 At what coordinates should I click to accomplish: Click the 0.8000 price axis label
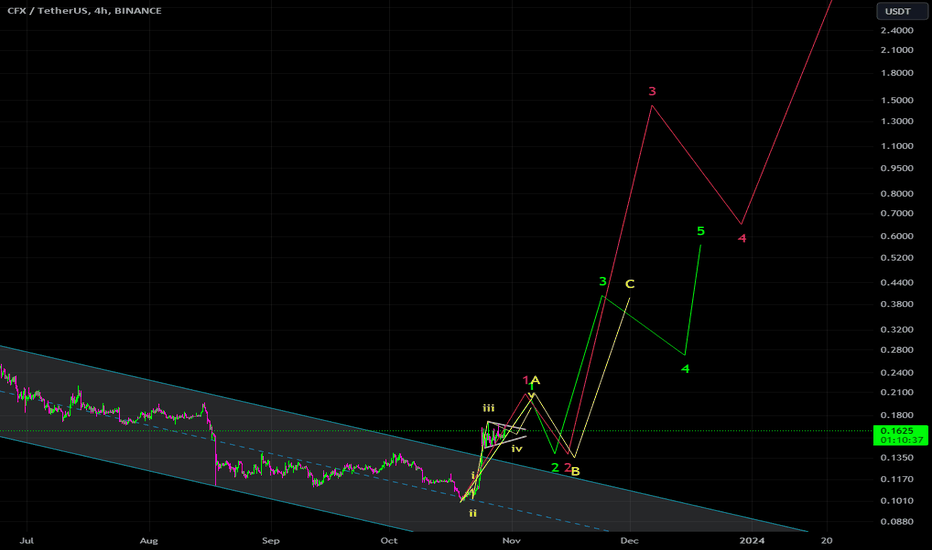tap(897, 194)
